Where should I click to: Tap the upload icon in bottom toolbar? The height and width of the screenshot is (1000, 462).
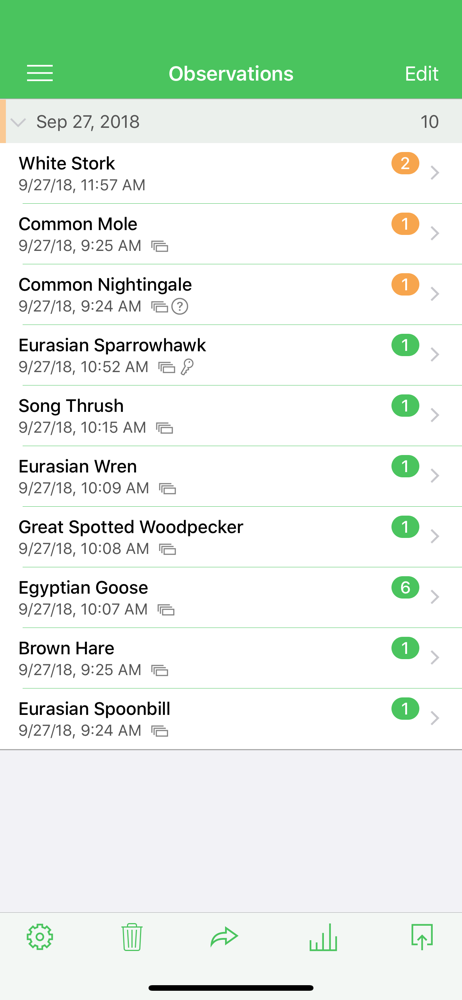pos(422,937)
